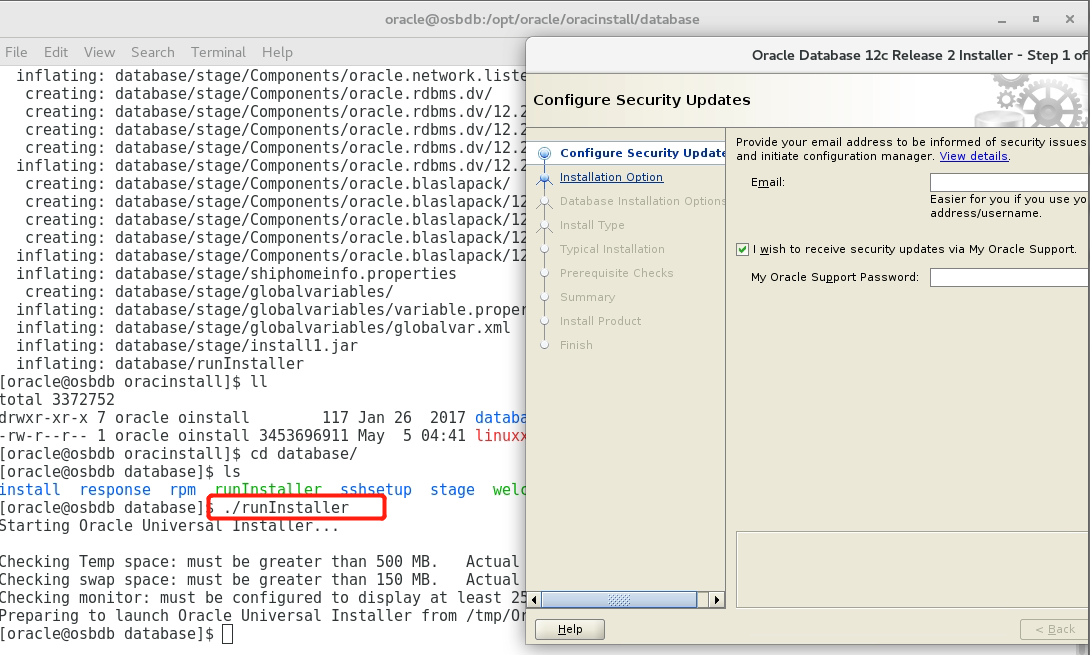The image size is (1090, 655).
Task: Click the terminal cursor at the last prompt
Action: (x=227, y=634)
